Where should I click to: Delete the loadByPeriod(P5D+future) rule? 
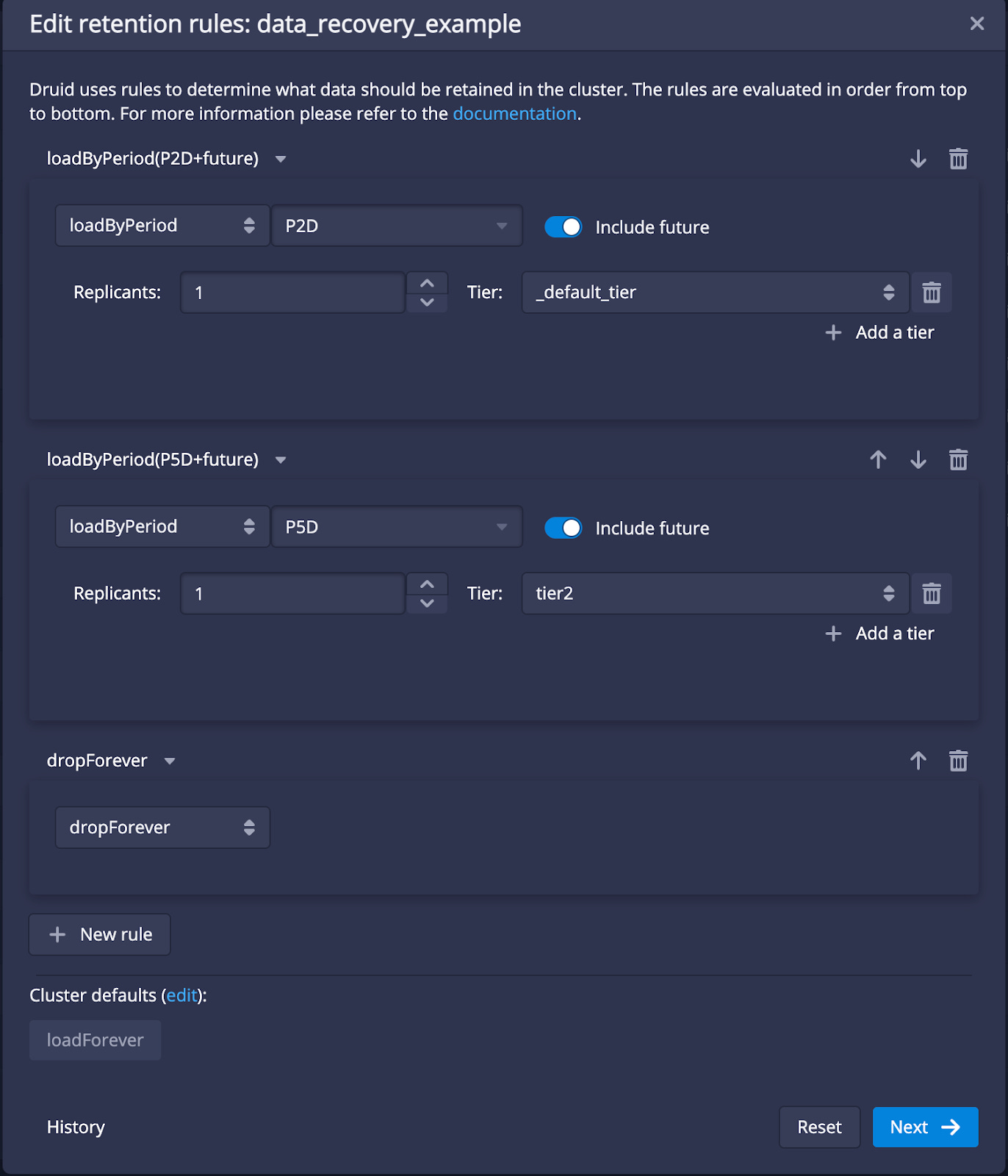click(958, 460)
